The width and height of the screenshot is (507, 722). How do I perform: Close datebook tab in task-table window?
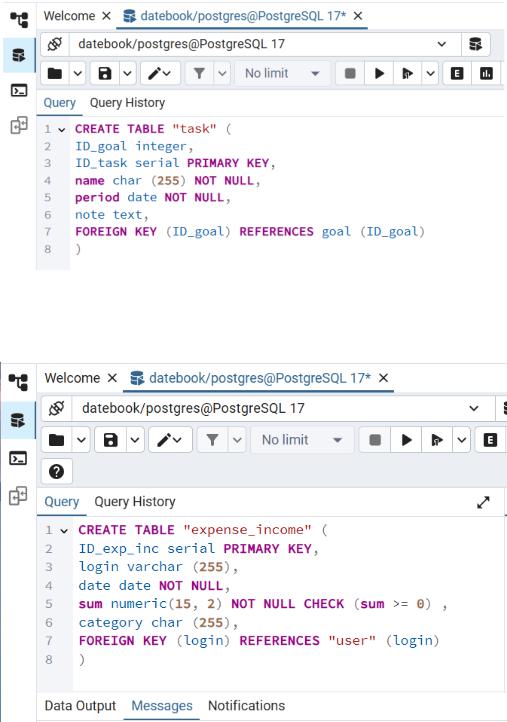[x=358, y=16]
